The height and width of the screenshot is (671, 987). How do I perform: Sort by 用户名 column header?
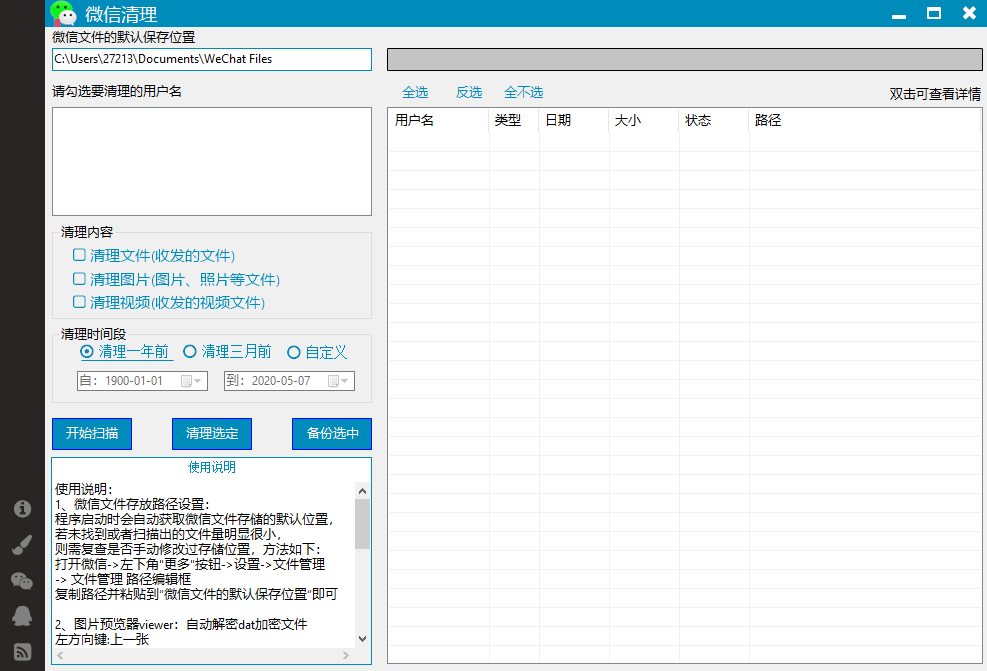click(438, 120)
